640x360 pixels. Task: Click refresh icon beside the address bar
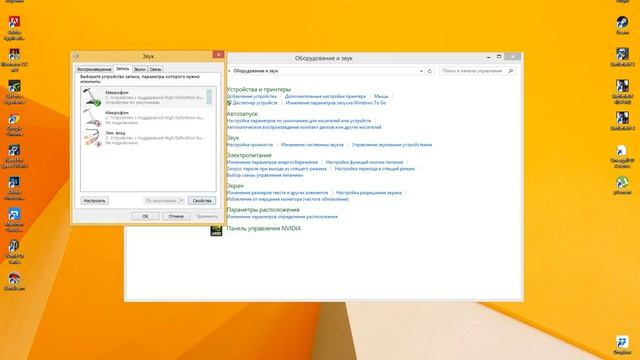429,71
